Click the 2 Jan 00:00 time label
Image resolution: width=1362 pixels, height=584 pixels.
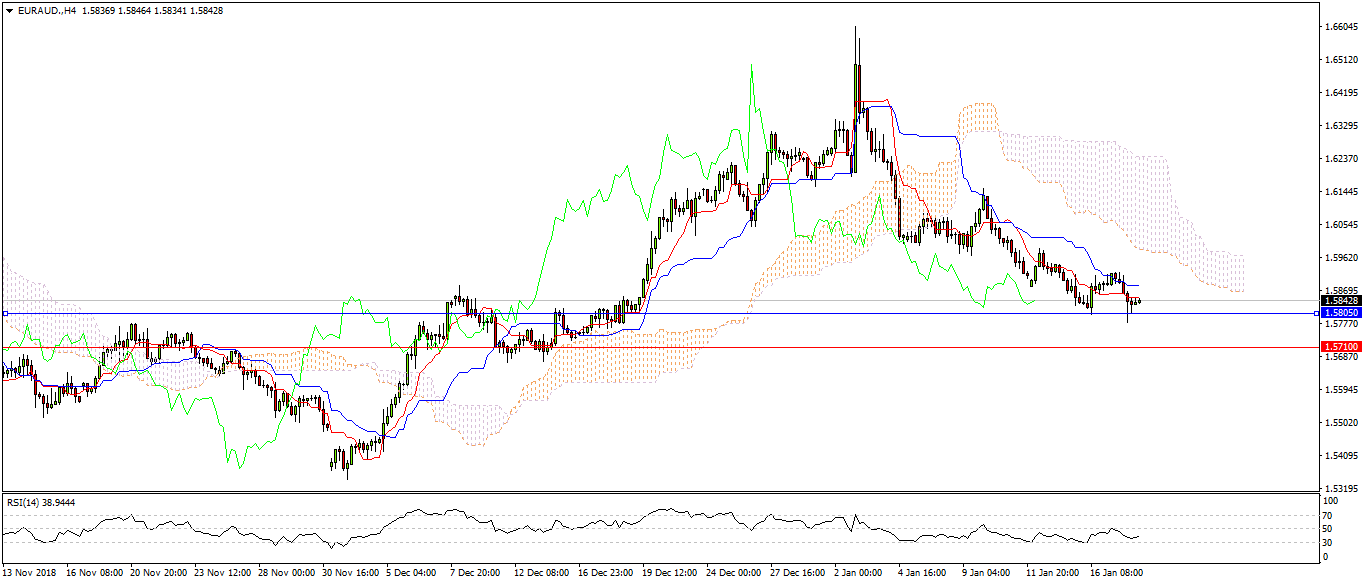[857, 574]
